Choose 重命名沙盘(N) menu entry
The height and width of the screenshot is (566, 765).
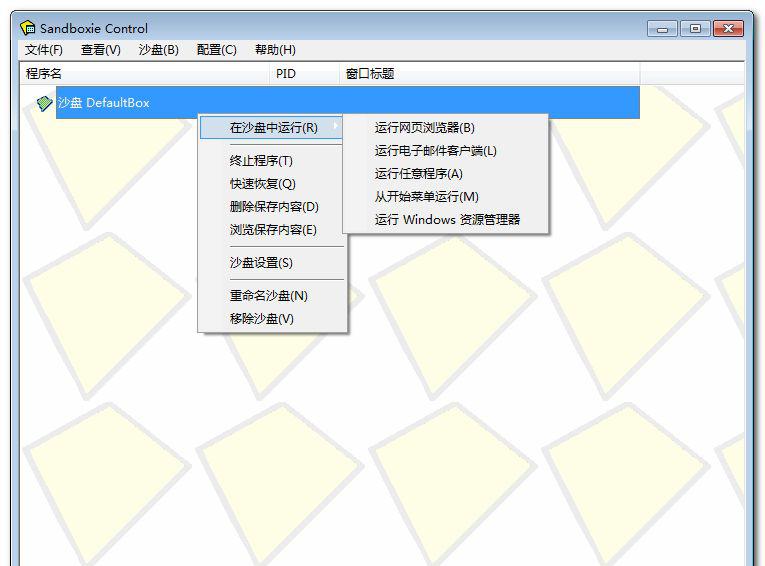pyautogui.click(x=272, y=295)
